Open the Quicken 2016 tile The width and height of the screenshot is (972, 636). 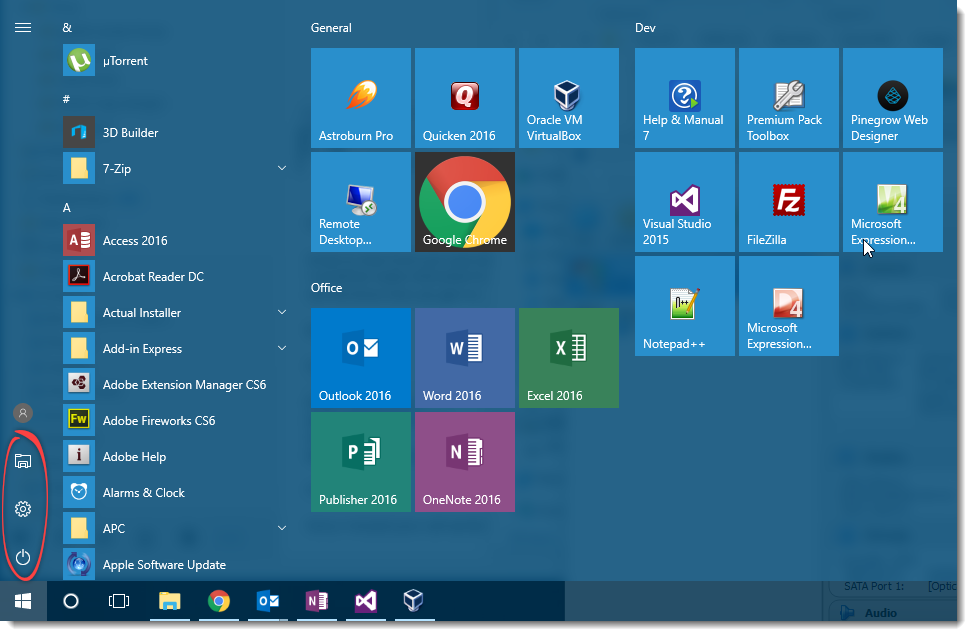[464, 97]
